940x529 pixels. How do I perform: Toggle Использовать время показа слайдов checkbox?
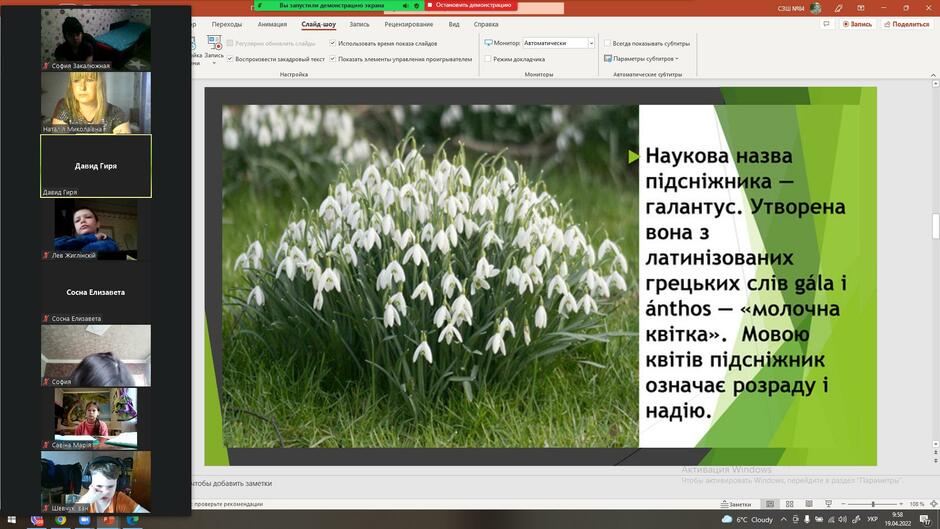[333, 43]
